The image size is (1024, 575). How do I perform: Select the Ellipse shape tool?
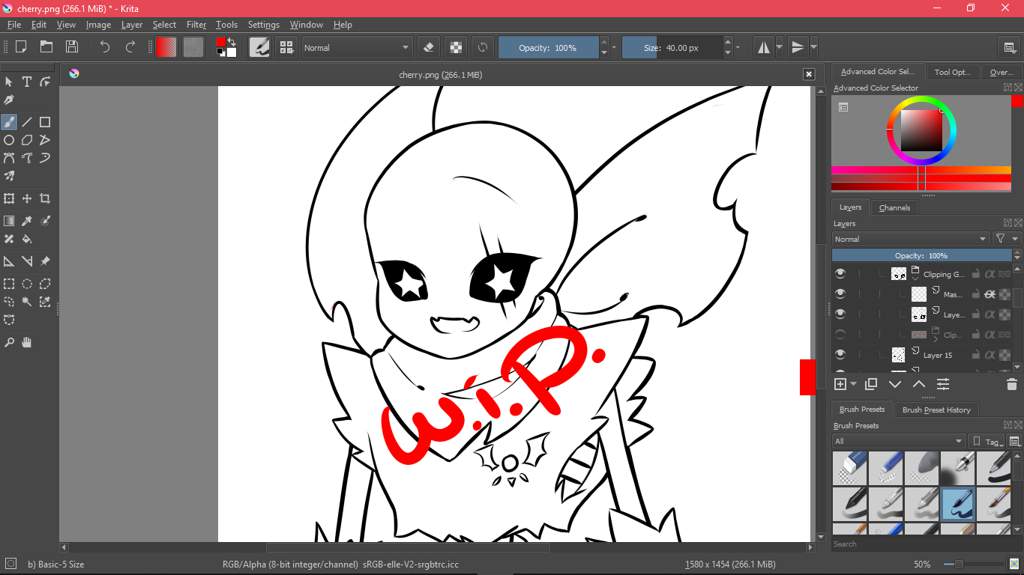tap(8, 140)
